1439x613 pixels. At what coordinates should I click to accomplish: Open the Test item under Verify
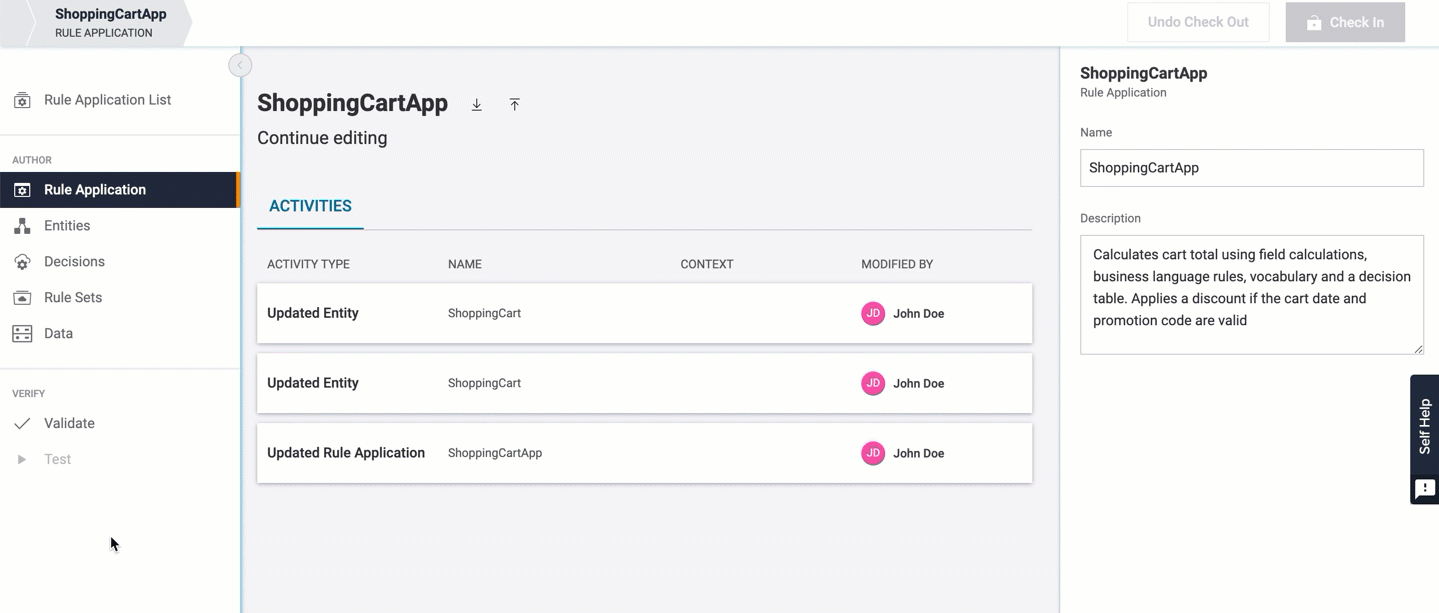click(x=57, y=460)
